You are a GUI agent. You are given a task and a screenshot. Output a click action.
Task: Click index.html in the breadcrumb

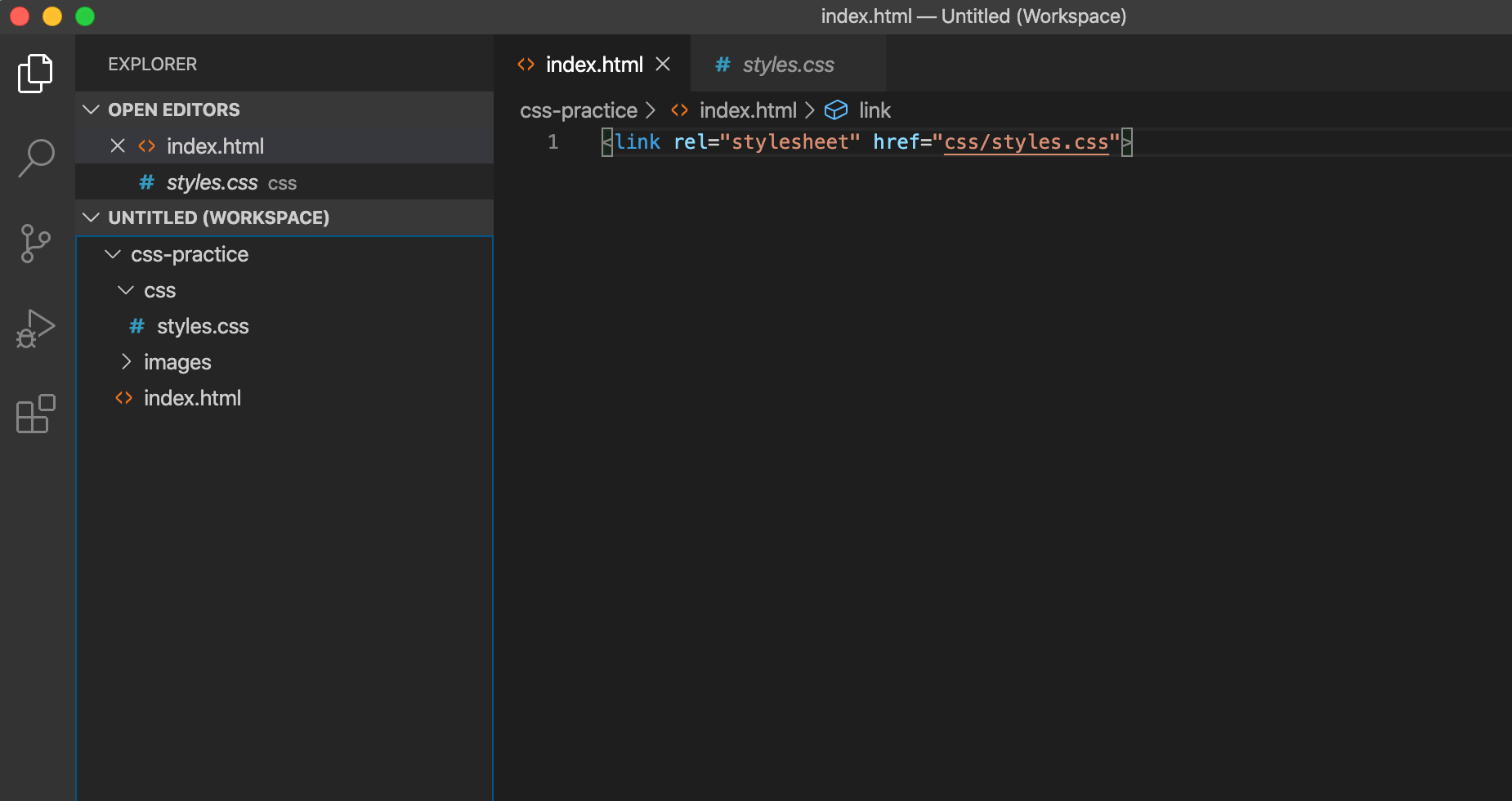[748, 110]
